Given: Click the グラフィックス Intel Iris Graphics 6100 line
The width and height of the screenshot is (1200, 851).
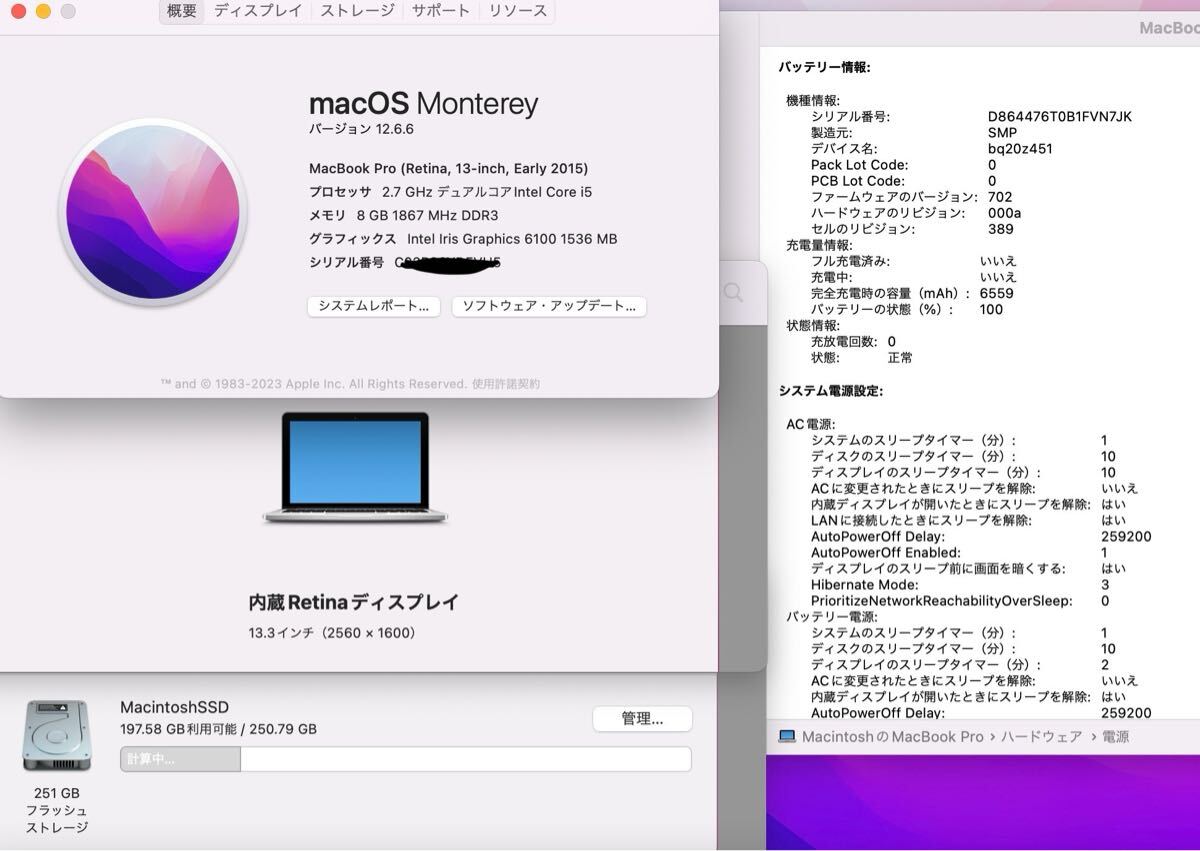Looking at the screenshot, I should (463, 239).
